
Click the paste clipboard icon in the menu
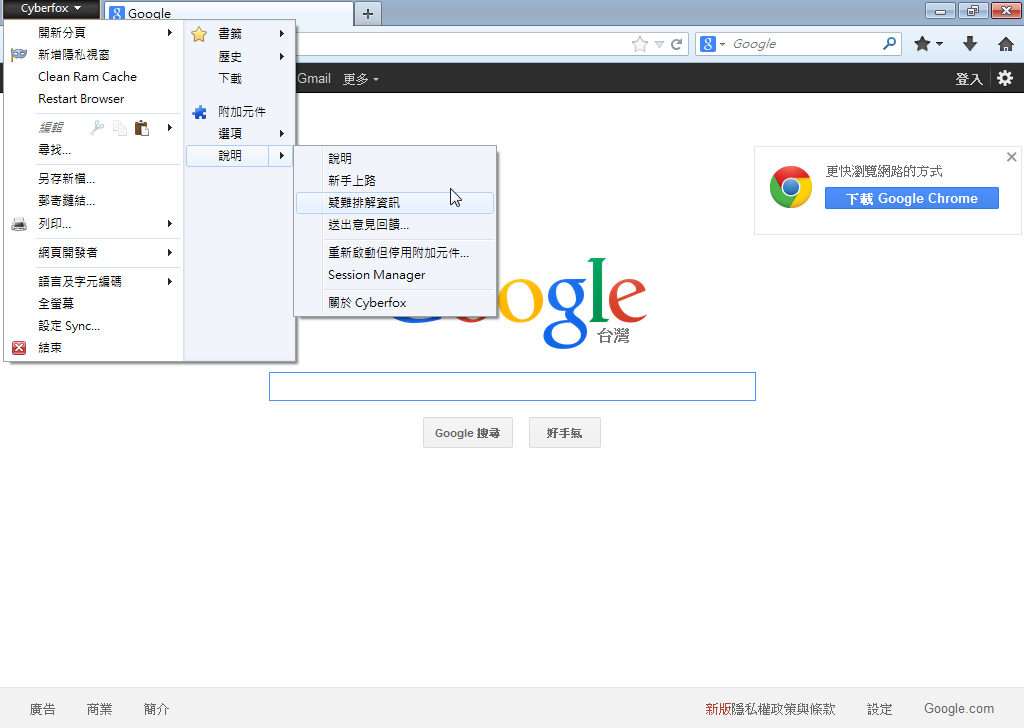click(142, 127)
